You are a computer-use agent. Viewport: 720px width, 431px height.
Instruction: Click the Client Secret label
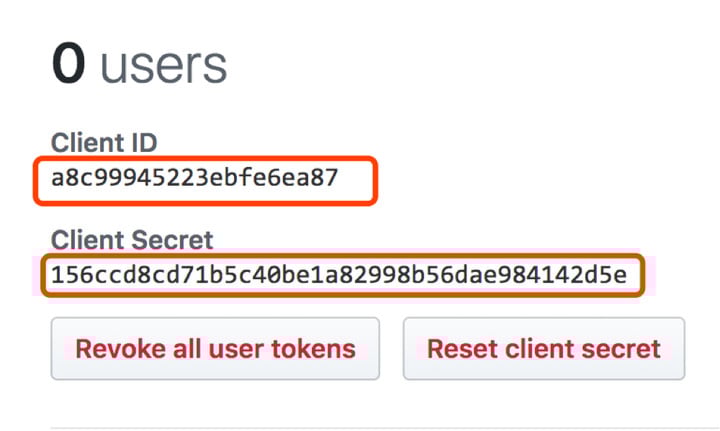coord(132,240)
